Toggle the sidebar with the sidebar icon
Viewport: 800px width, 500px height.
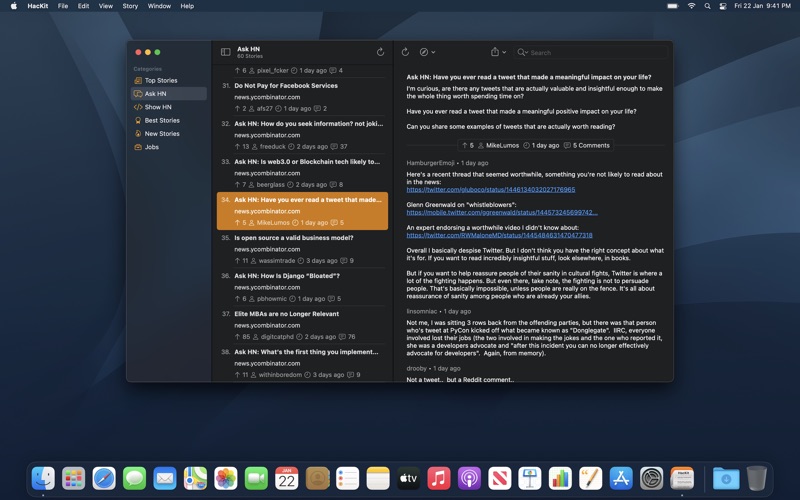226,52
